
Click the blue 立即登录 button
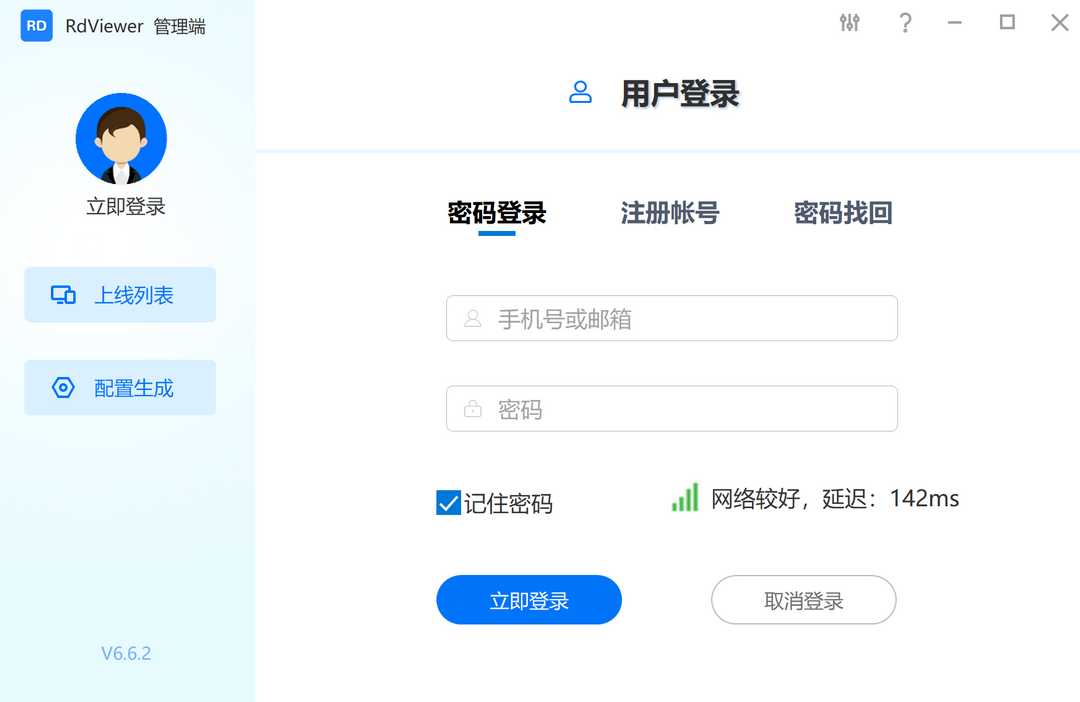pos(529,600)
